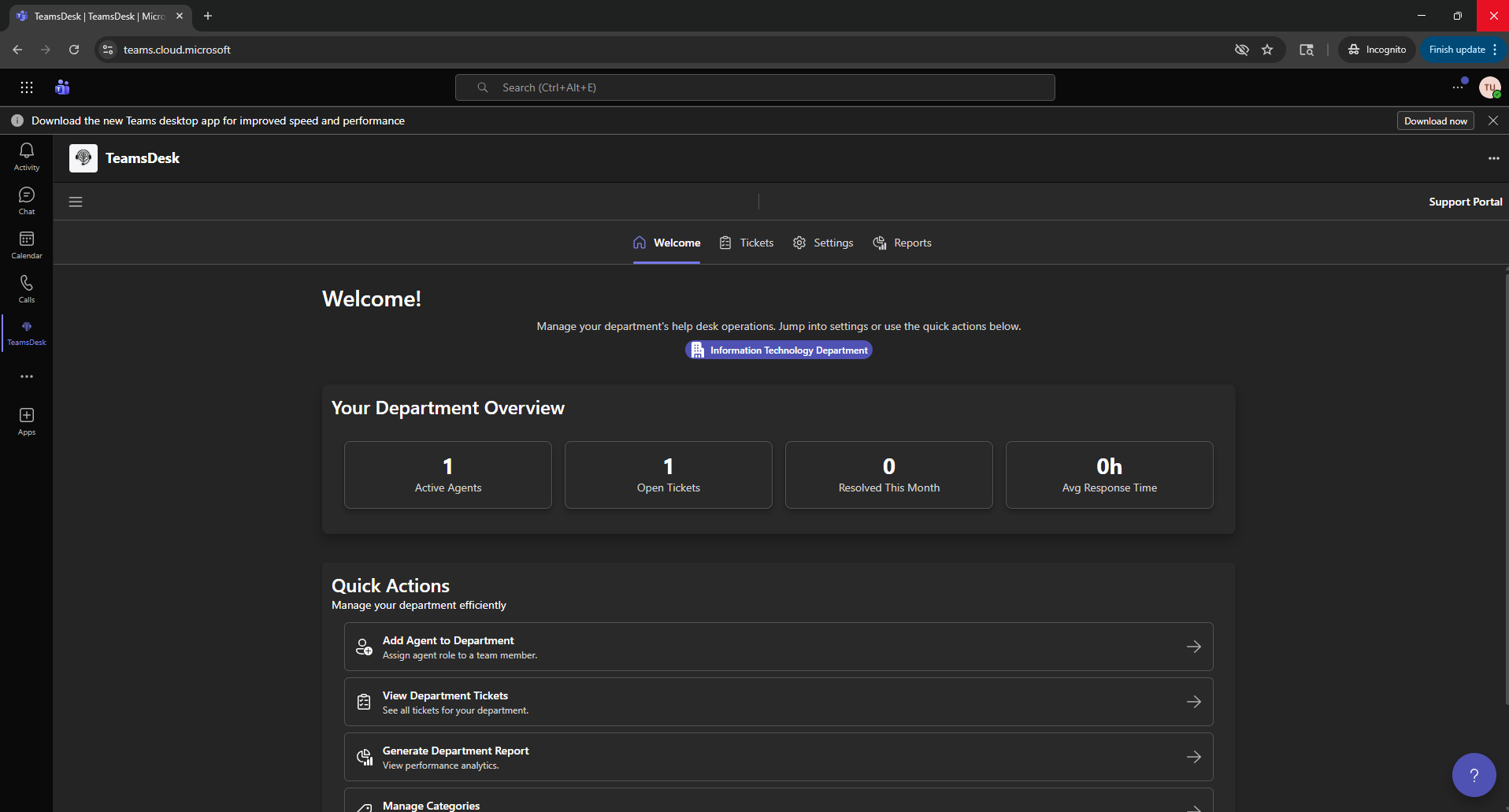The image size is (1509, 812).
Task: Click the Add Agent to Department arrow
Action: [1194, 646]
